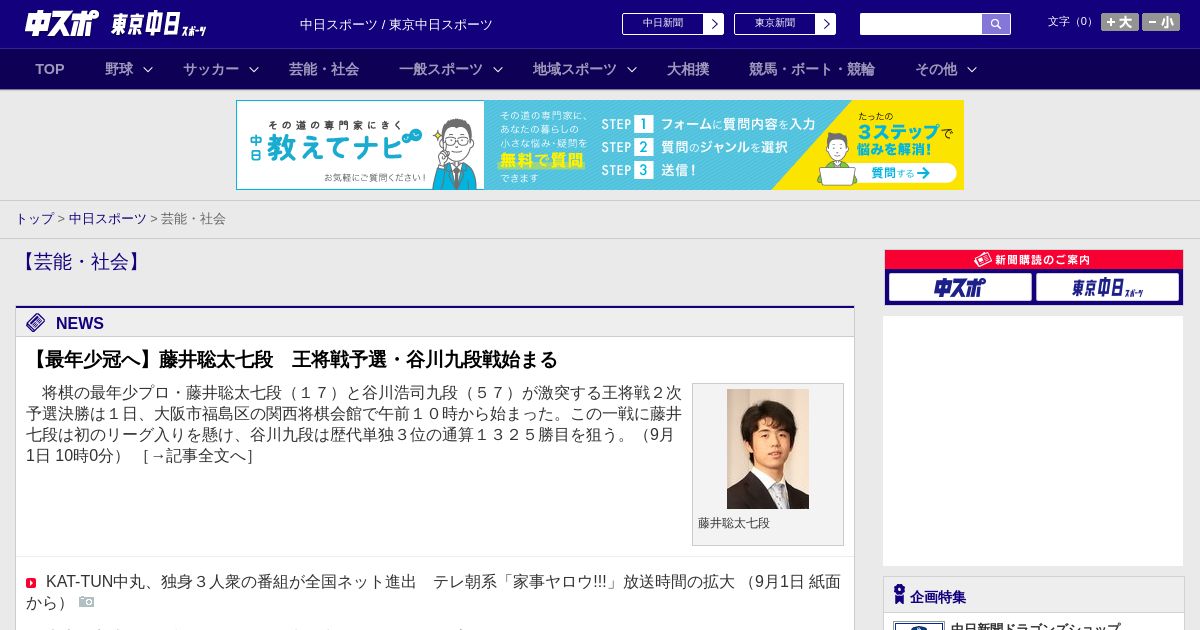Viewport: 1200px width, 630px height.
Task: Click the 【芸能・社会】 page heading
Action: (x=82, y=262)
